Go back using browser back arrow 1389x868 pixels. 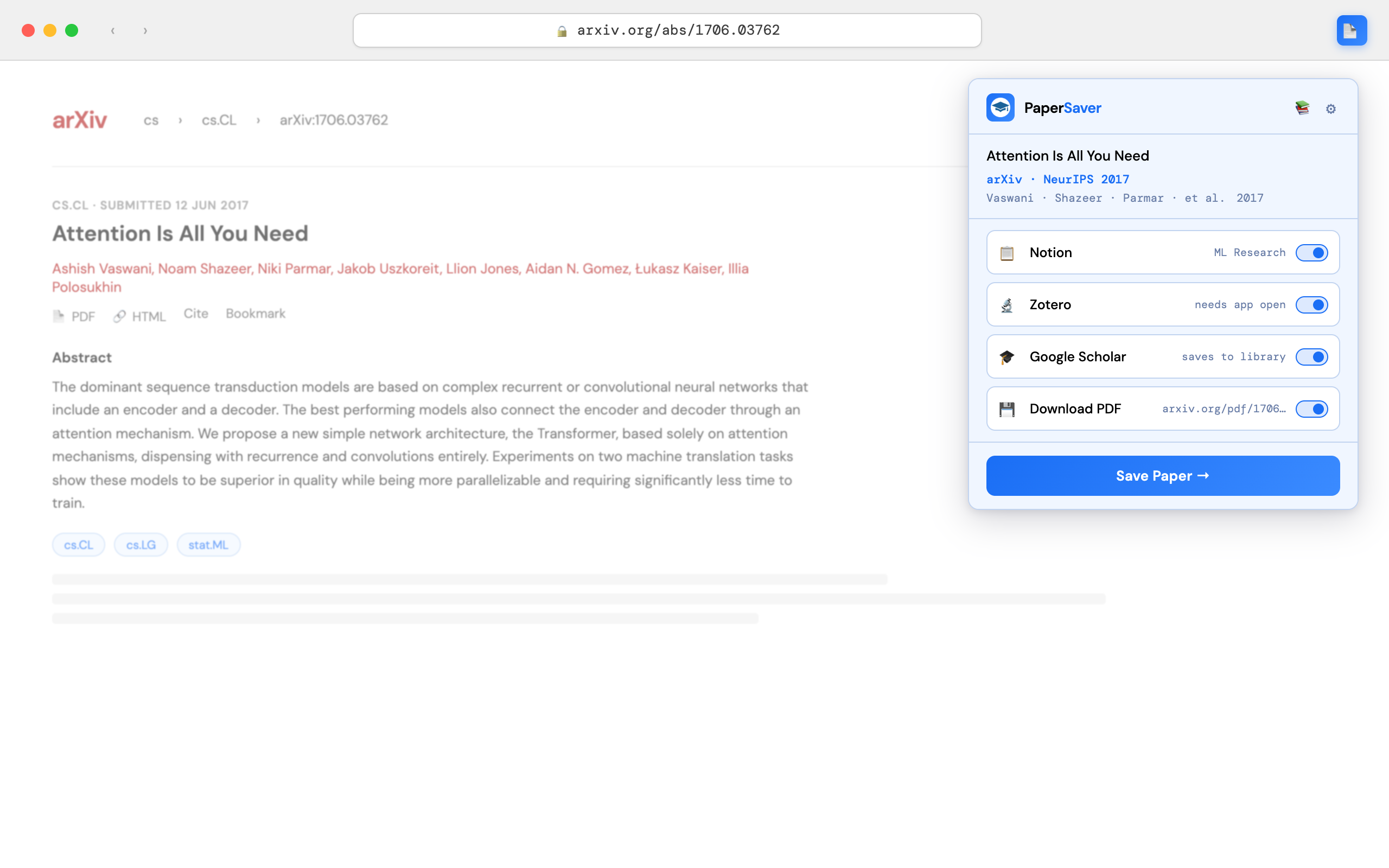pos(113,30)
